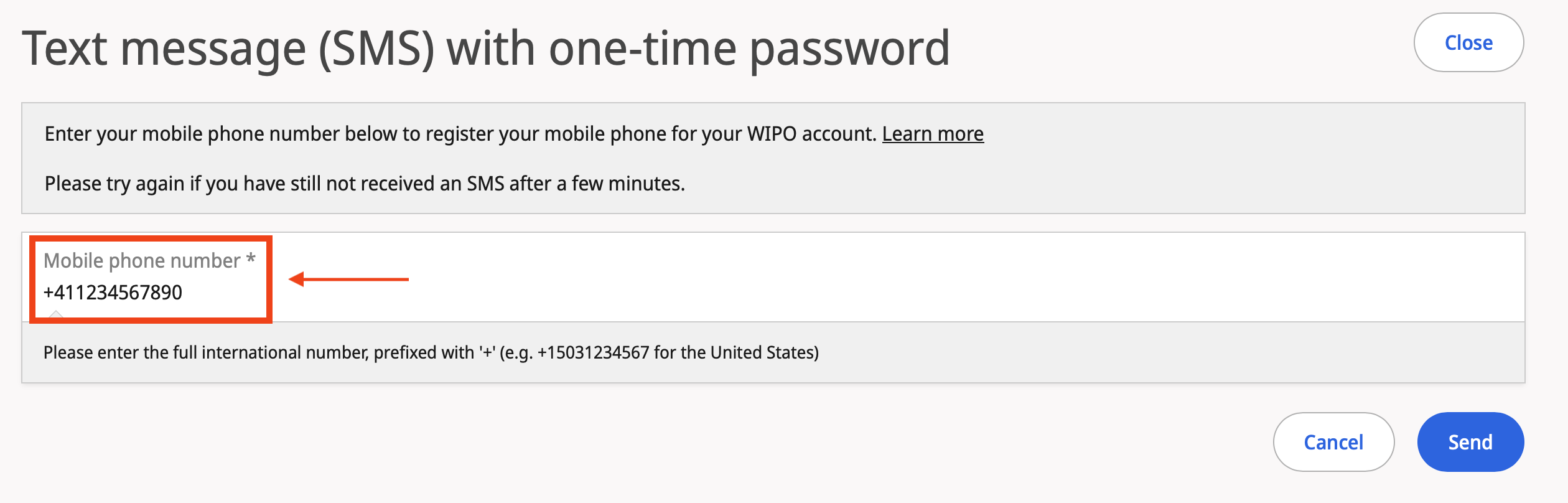Click '(SMS)' in the dialog title
1568x503 pixels.
pyautogui.click(x=376, y=49)
